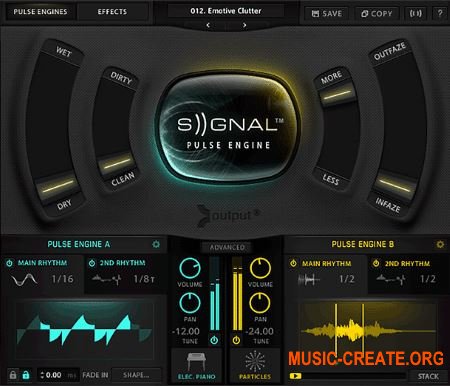Screen dimensions: 450x386
Task: Click the gray closed lock icon
Action: 13,375
